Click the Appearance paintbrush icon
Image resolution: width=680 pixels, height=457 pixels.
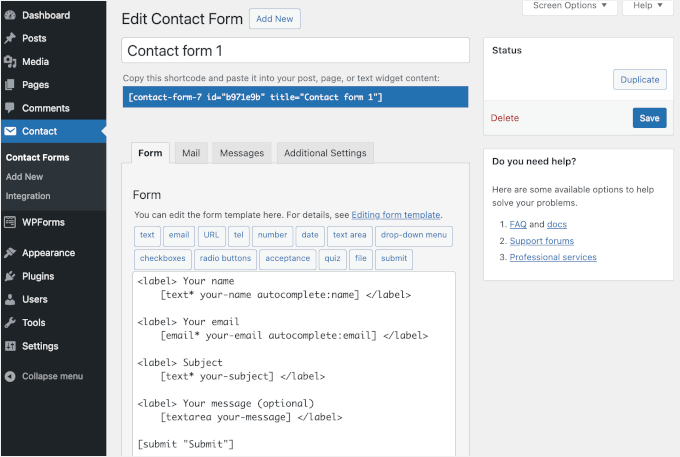click(x=10, y=253)
